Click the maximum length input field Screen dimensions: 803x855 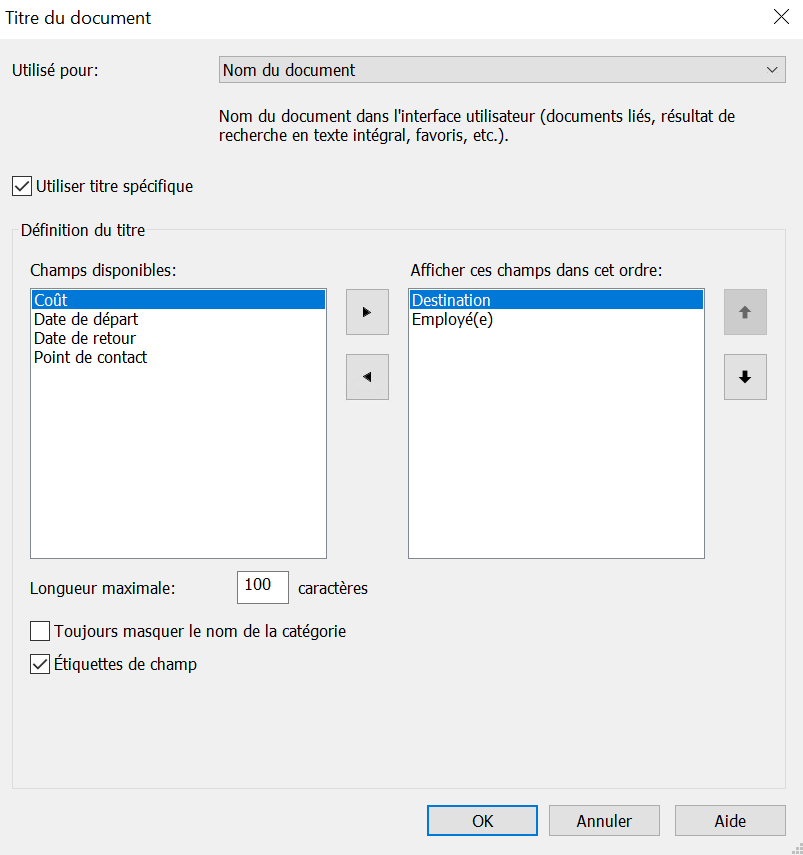pyautogui.click(x=262, y=587)
